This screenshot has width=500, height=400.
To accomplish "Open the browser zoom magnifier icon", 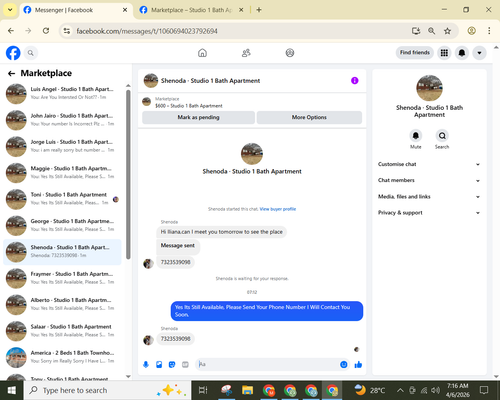I will [x=431, y=31].
